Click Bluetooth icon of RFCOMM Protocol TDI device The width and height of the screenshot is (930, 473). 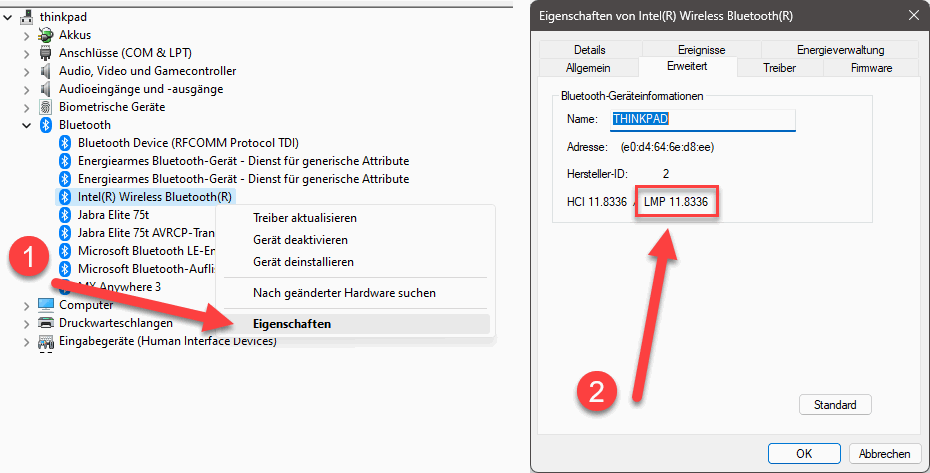point(65,143)
